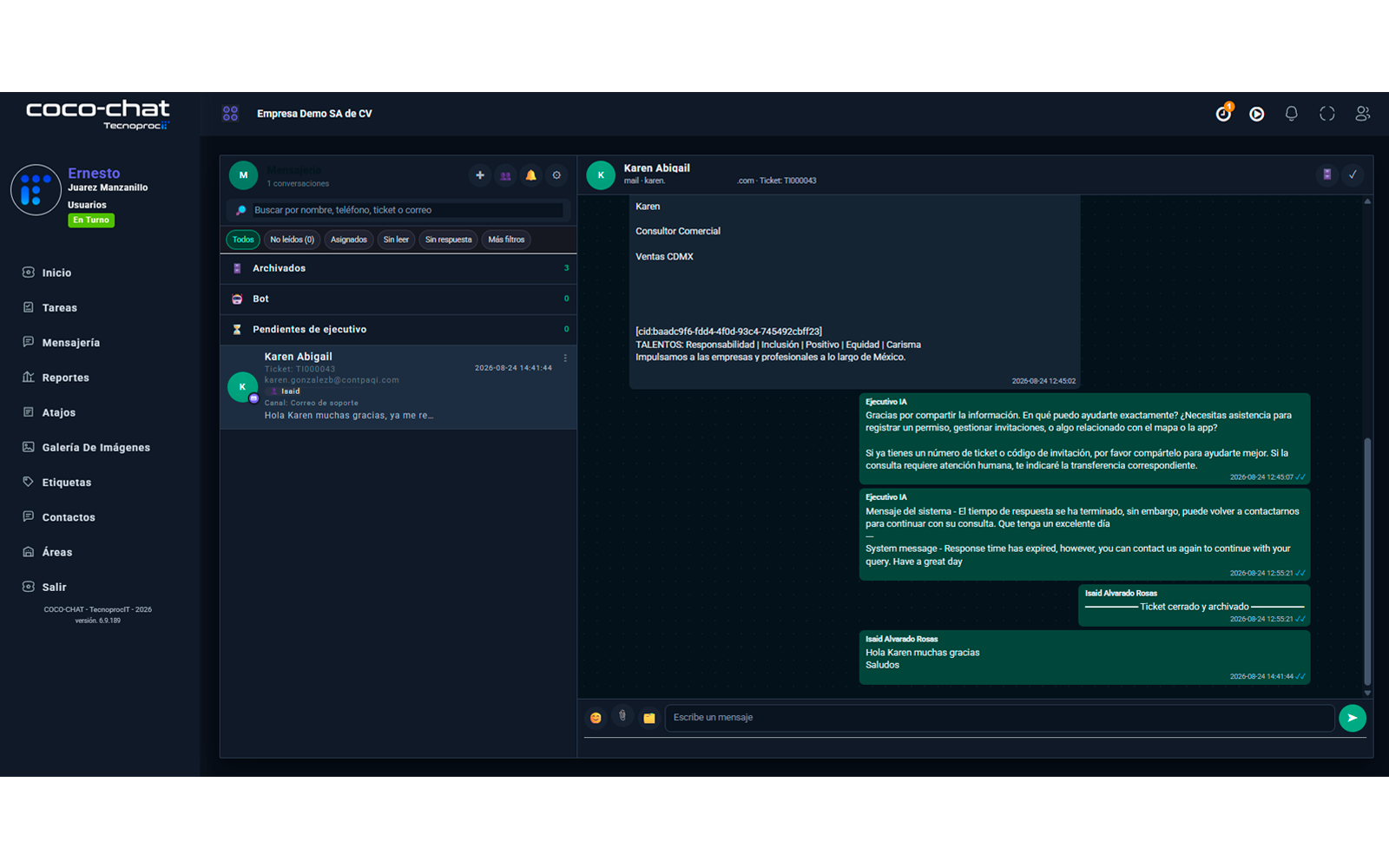Open the three-dot menu on Karen Abigail conversation
Screen dimensions: 1389x868
pos(565,358)
